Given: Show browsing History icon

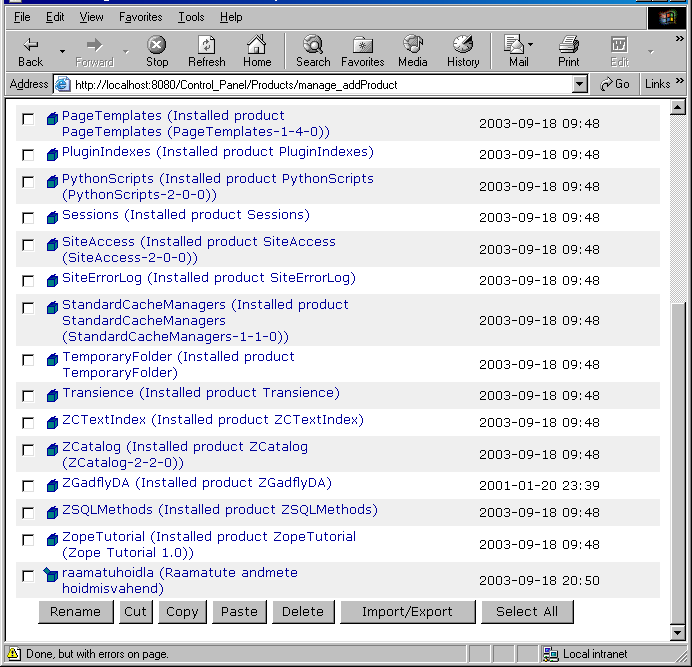Looking at the screenshot, I should coord(463,44).
